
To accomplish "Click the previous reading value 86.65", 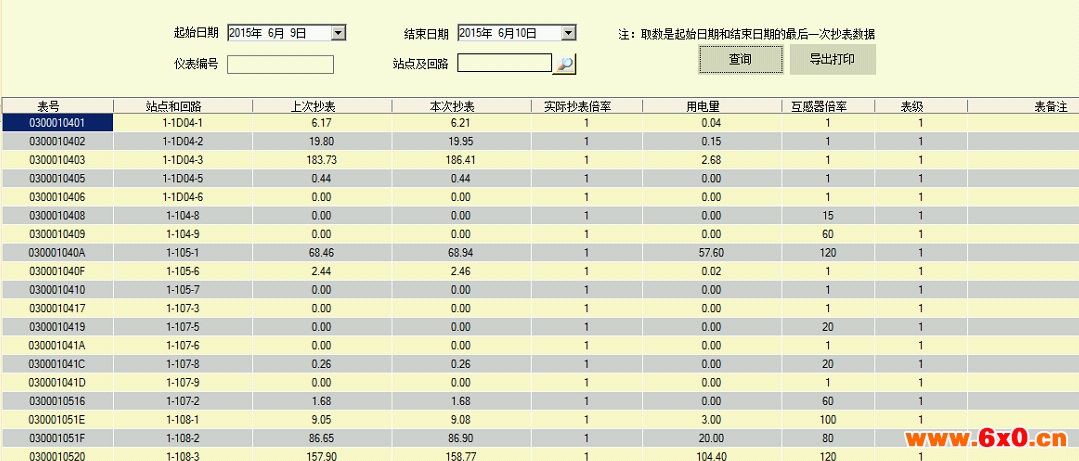I will [322, 438].
